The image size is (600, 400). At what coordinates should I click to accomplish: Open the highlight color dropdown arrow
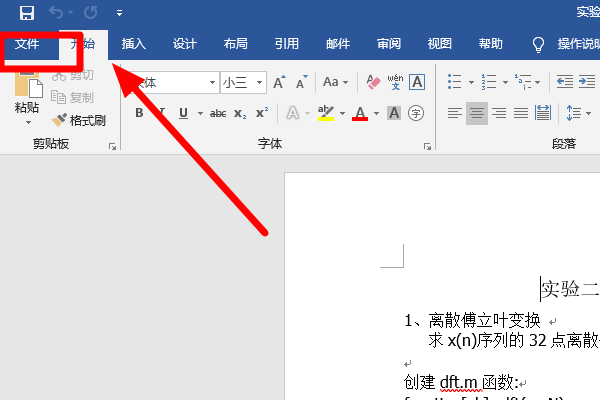[x=342, y=113]
